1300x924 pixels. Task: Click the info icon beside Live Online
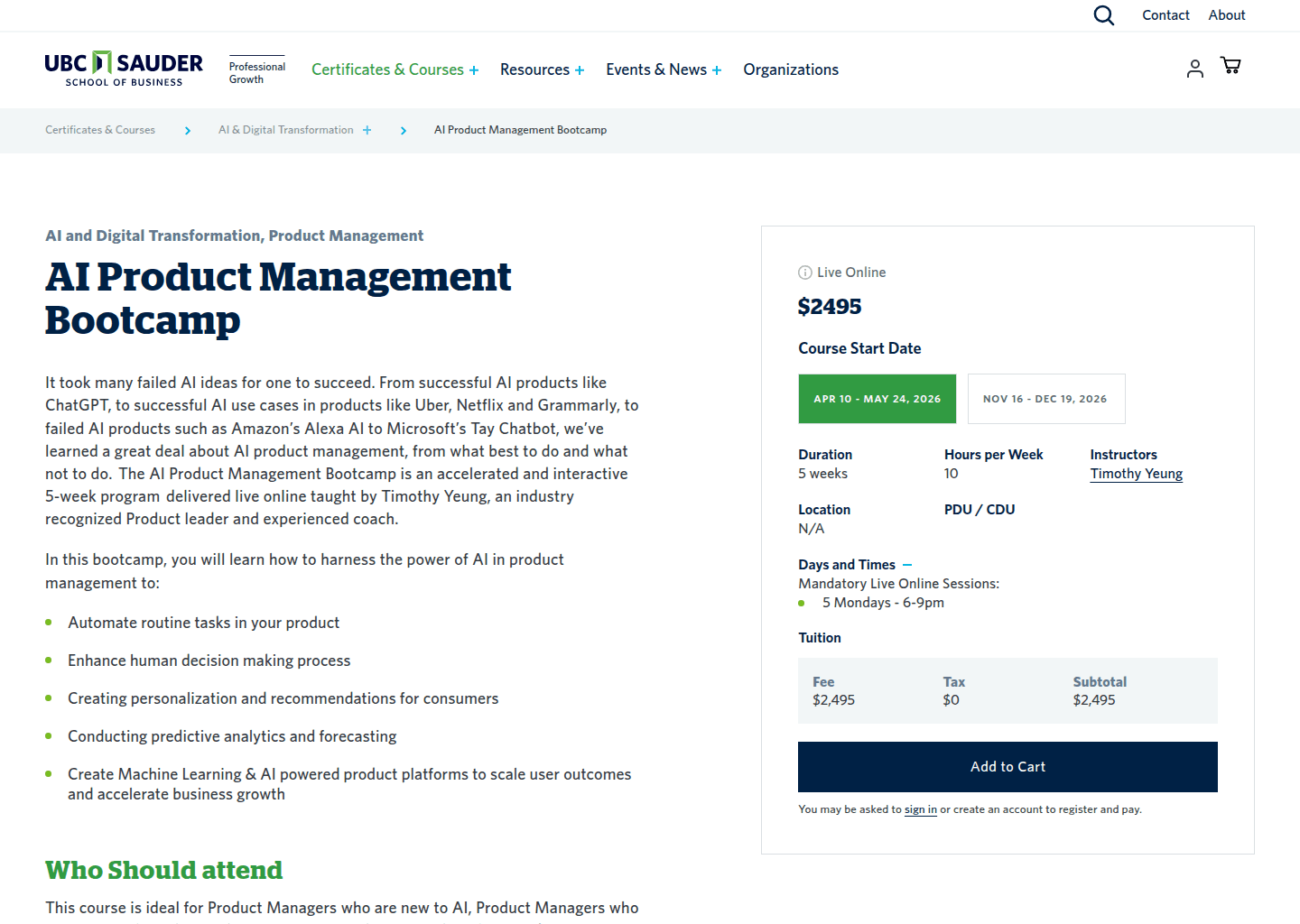tap(804, 272)
